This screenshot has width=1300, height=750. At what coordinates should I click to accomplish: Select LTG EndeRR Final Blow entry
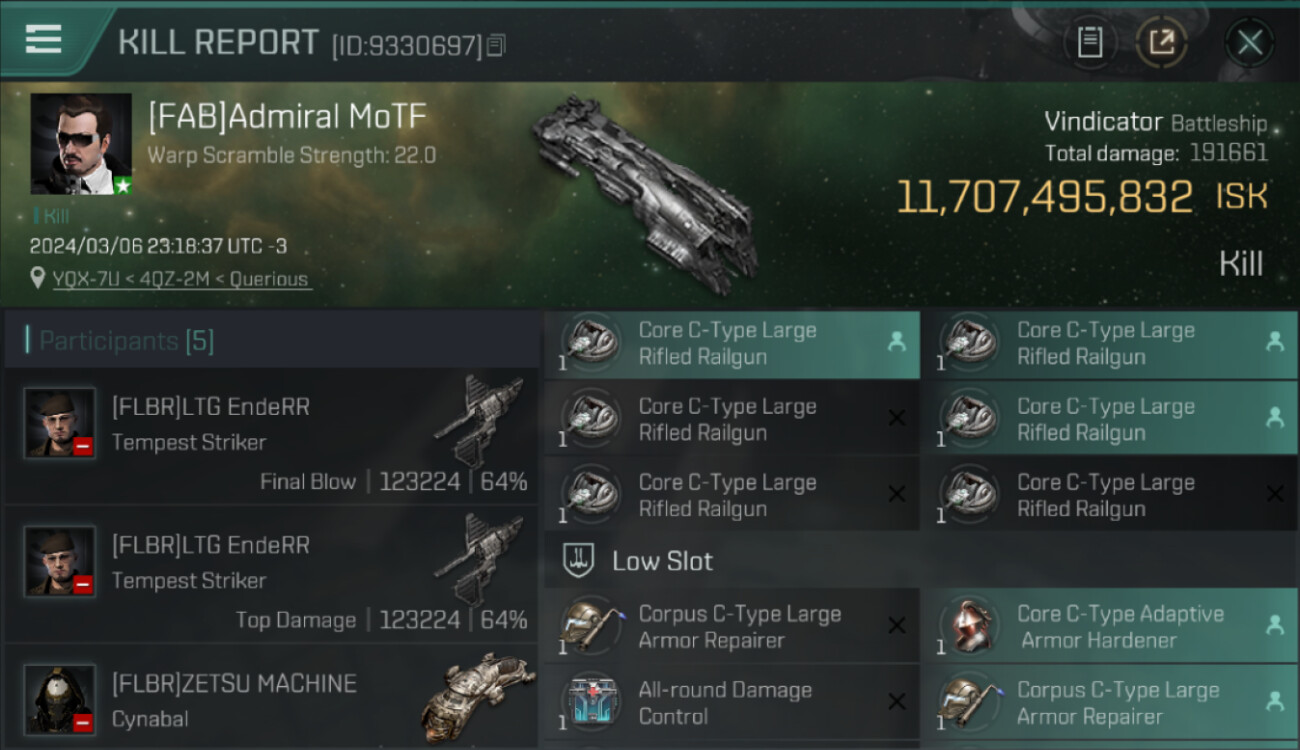click(271, 436)
